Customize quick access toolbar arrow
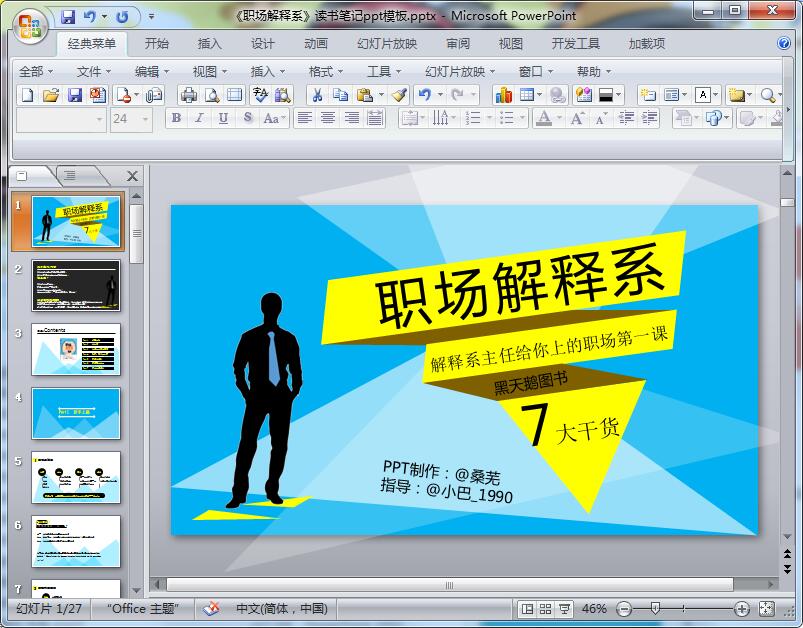Viewport: 803px width, 628px height. point(152,17)
